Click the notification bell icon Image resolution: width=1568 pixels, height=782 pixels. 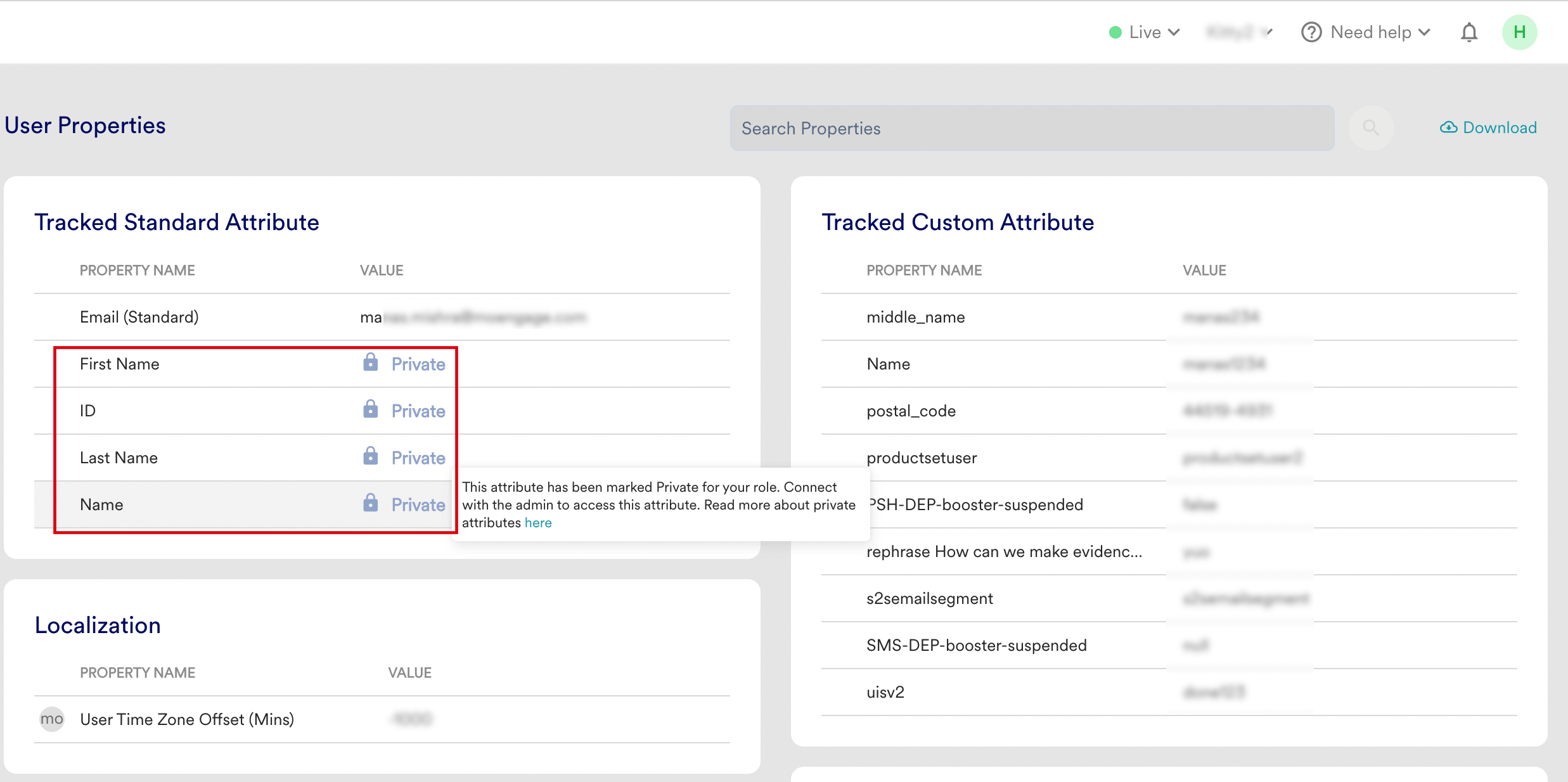pos(1468,32)
